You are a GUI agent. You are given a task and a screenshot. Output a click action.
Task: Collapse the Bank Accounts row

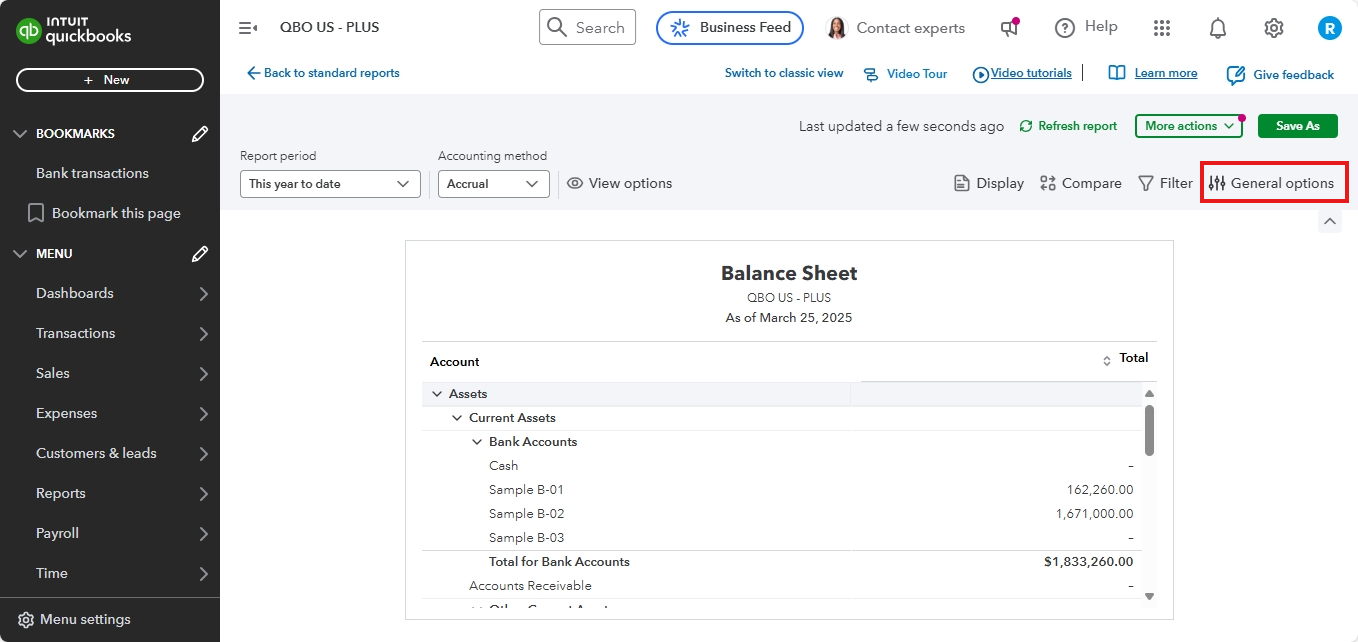[x=477, y=442]
